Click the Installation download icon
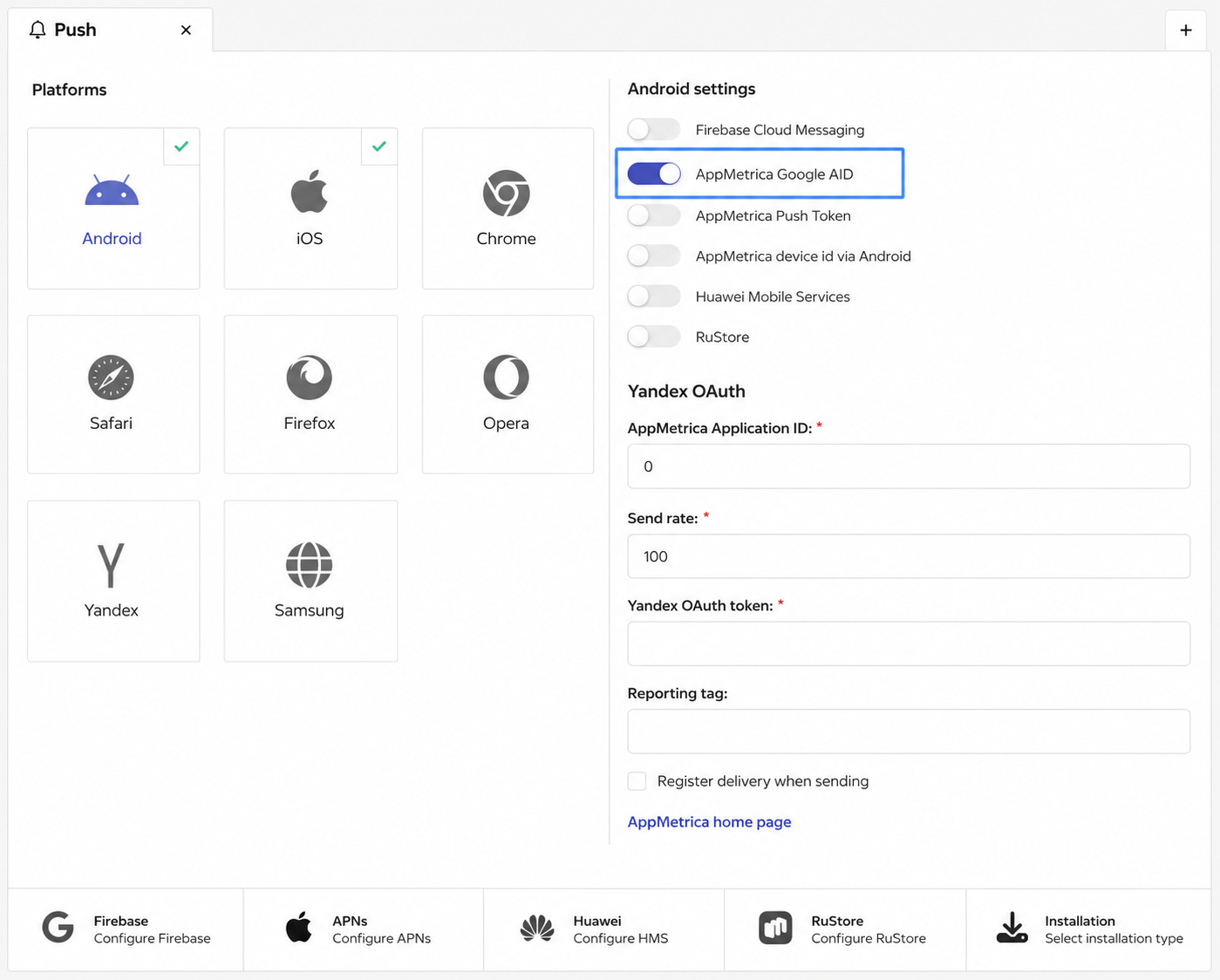The width and height of the screenshot is (1220, 980). 1012,928
